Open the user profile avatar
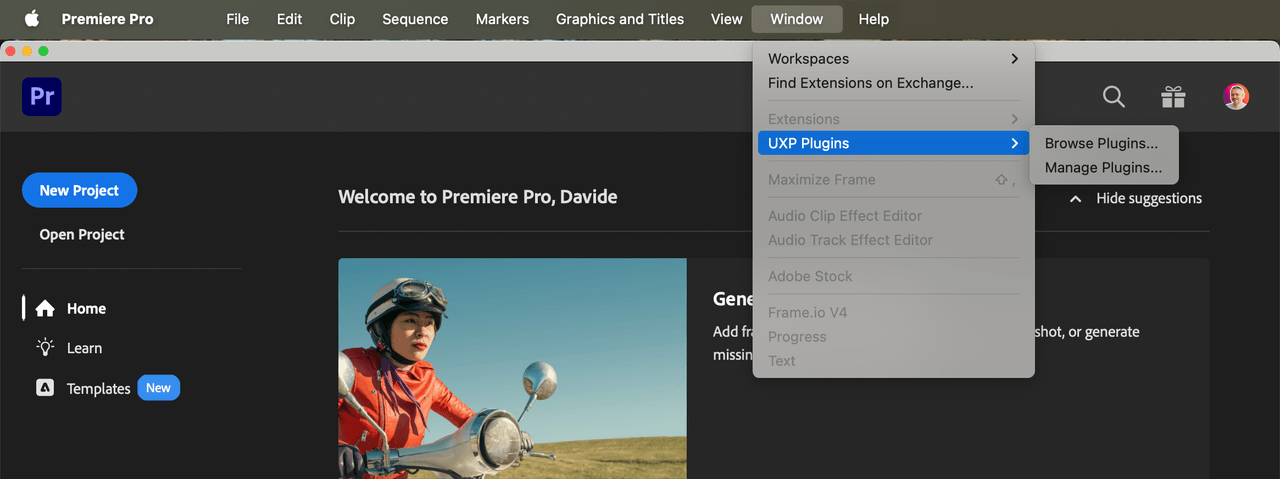 (x=1236, y=96)
